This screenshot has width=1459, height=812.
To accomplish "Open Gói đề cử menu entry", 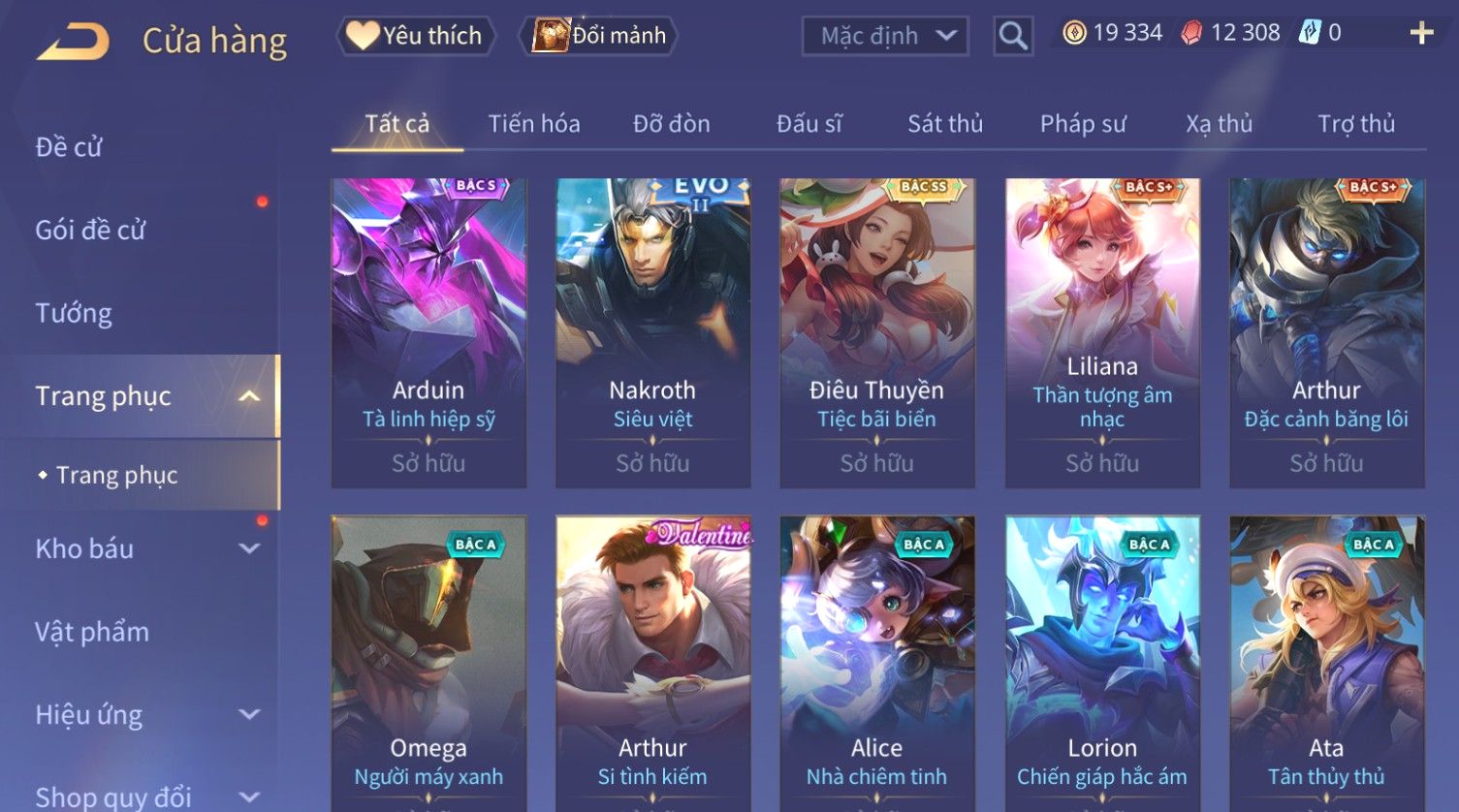I will pos(90,230).
